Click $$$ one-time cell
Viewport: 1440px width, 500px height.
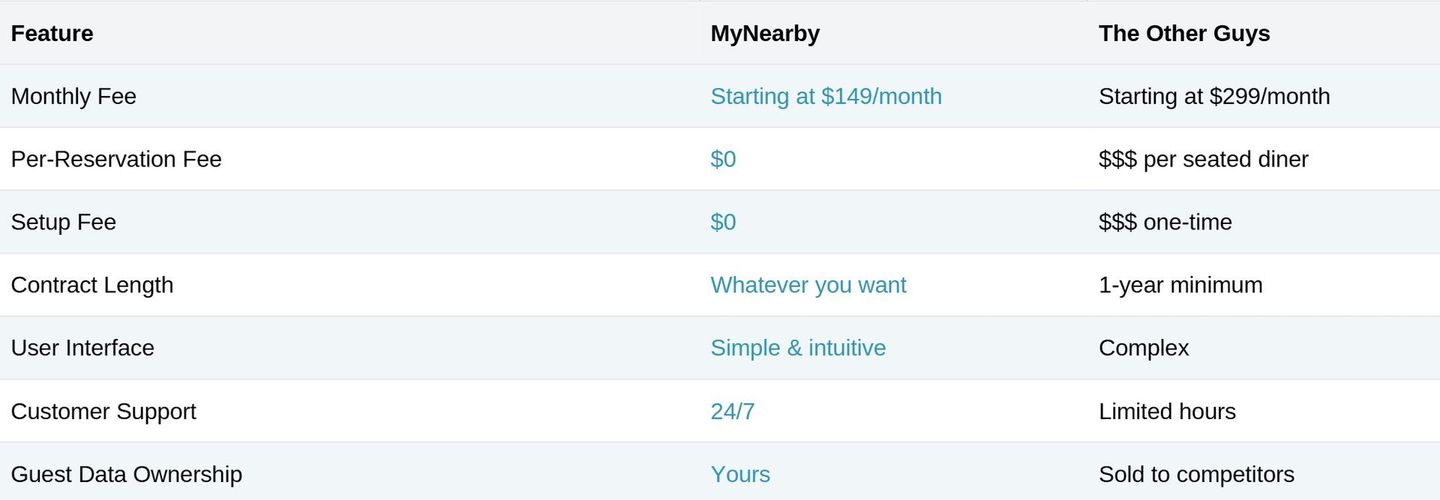(x=1165, y=222)
